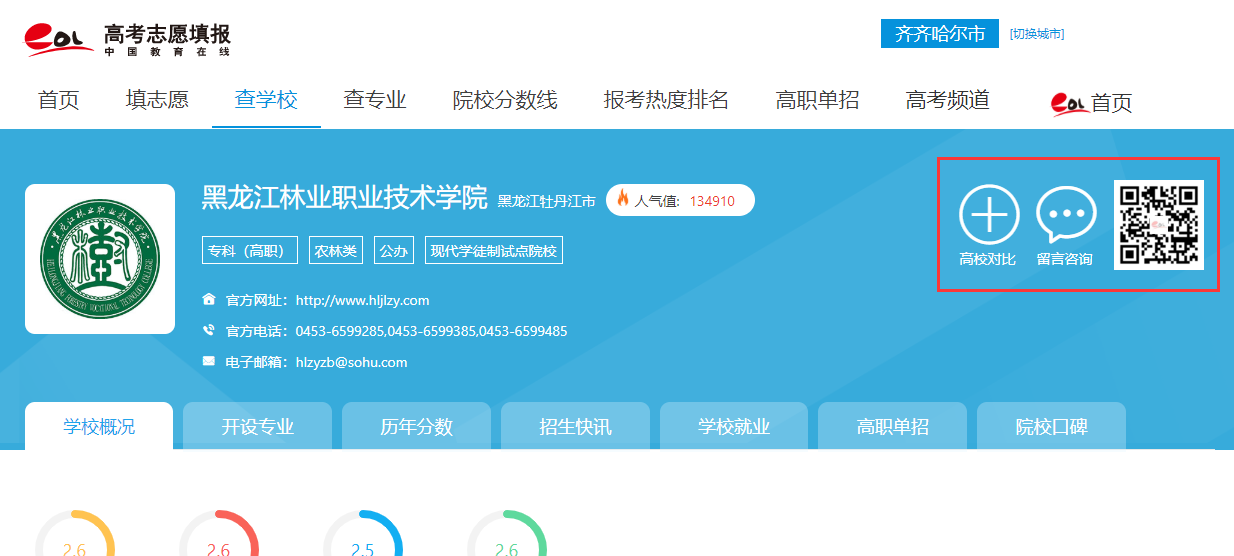
Task: Click the phone numbers 0453-6599285 text
Action: point(432,331)
